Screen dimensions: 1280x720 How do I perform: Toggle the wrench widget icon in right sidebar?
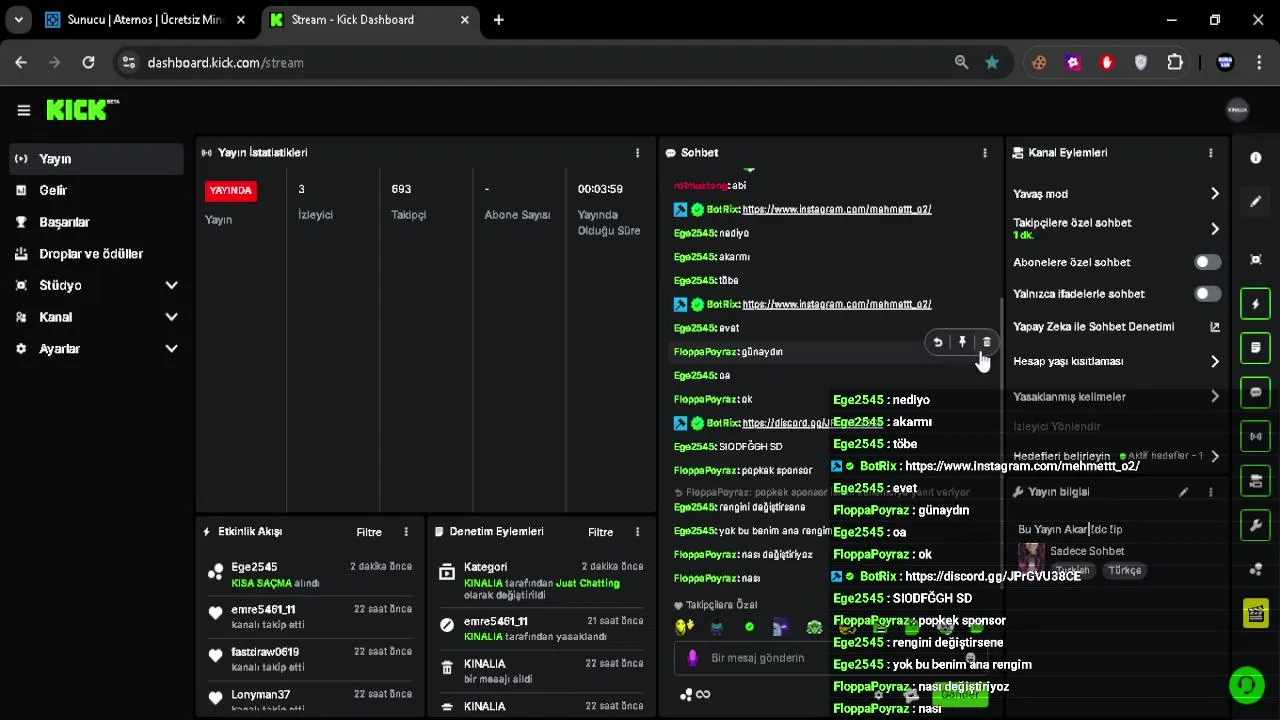coord(1256,525)
